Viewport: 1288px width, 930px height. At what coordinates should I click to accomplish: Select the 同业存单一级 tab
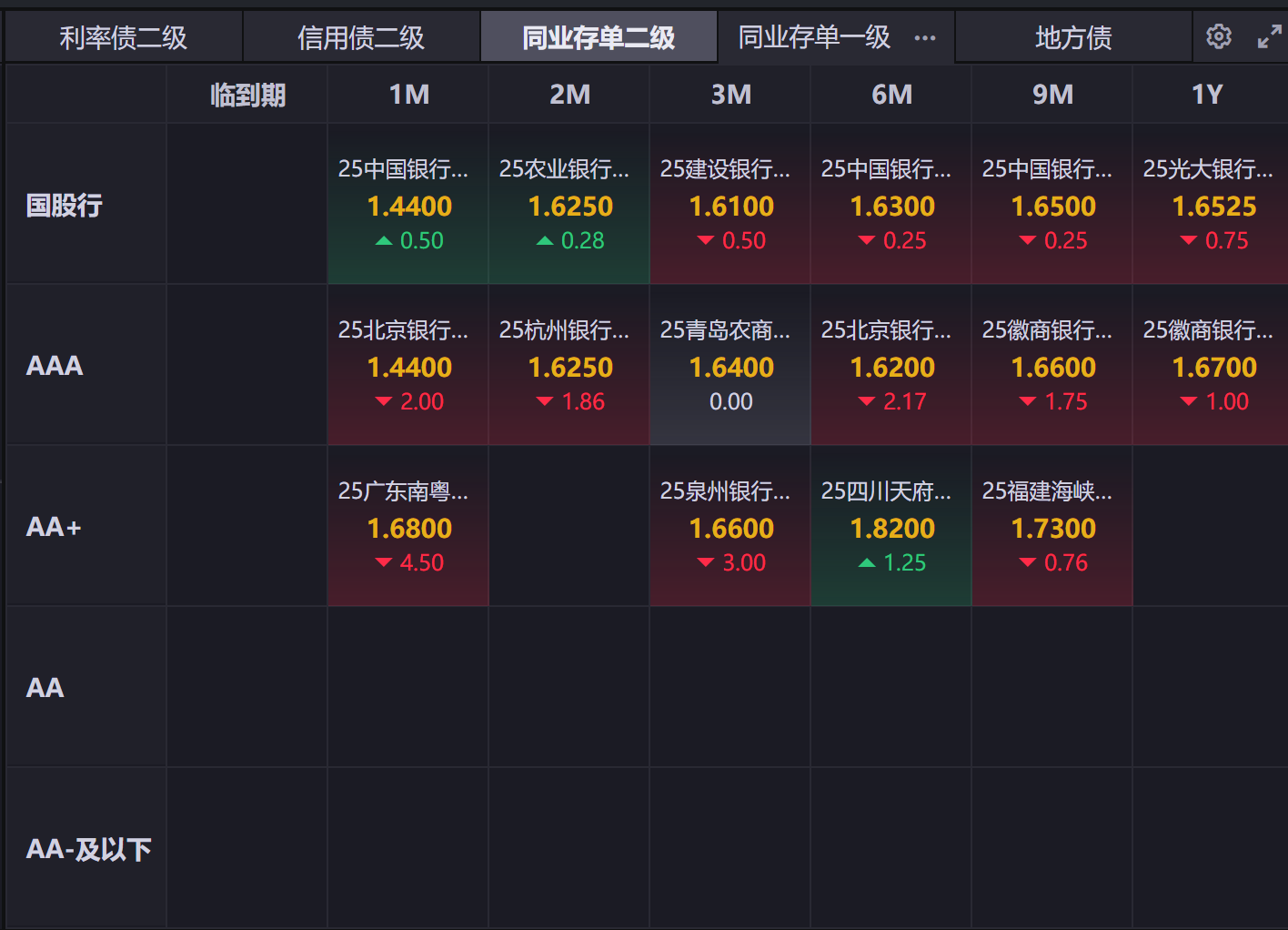coord(813,37)
